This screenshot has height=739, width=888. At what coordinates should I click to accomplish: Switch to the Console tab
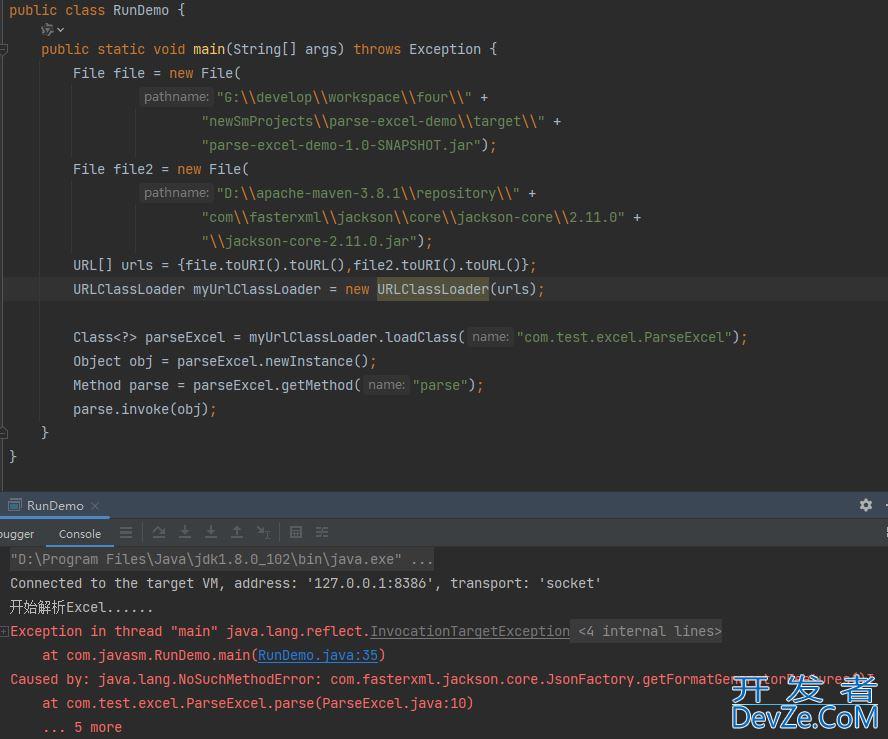tap(80, 534)
